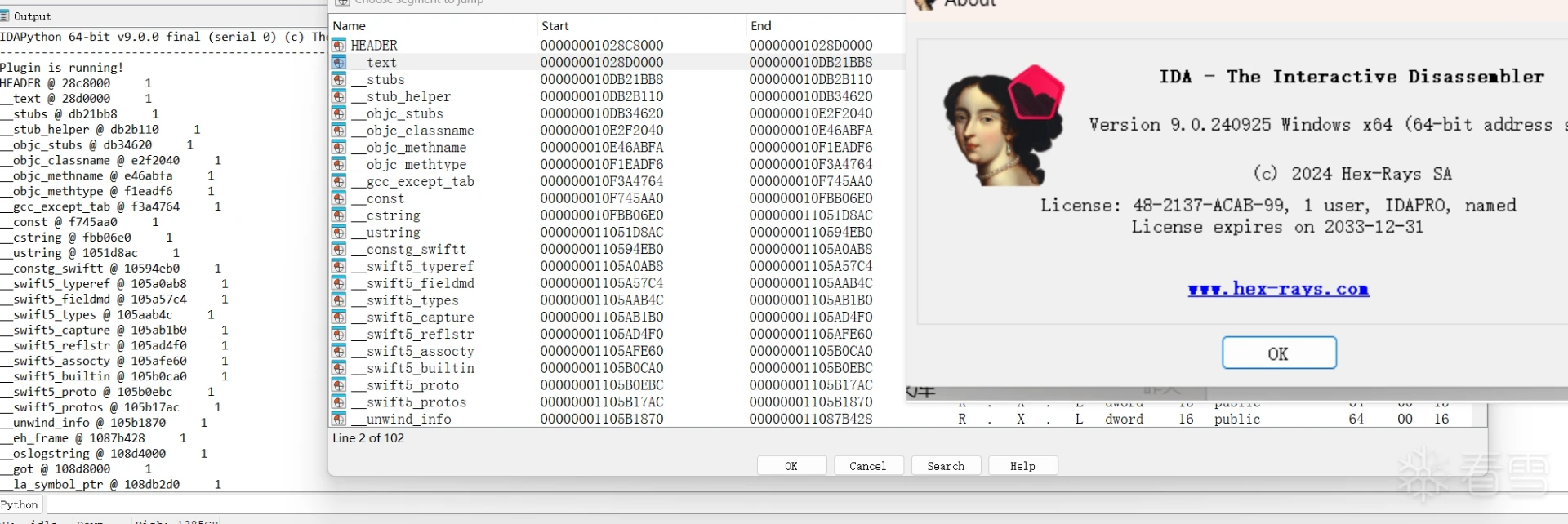Click the 'Plugin is running!' output line
This screenshot has height=524, width=1568.
click(x=62, y=68)
